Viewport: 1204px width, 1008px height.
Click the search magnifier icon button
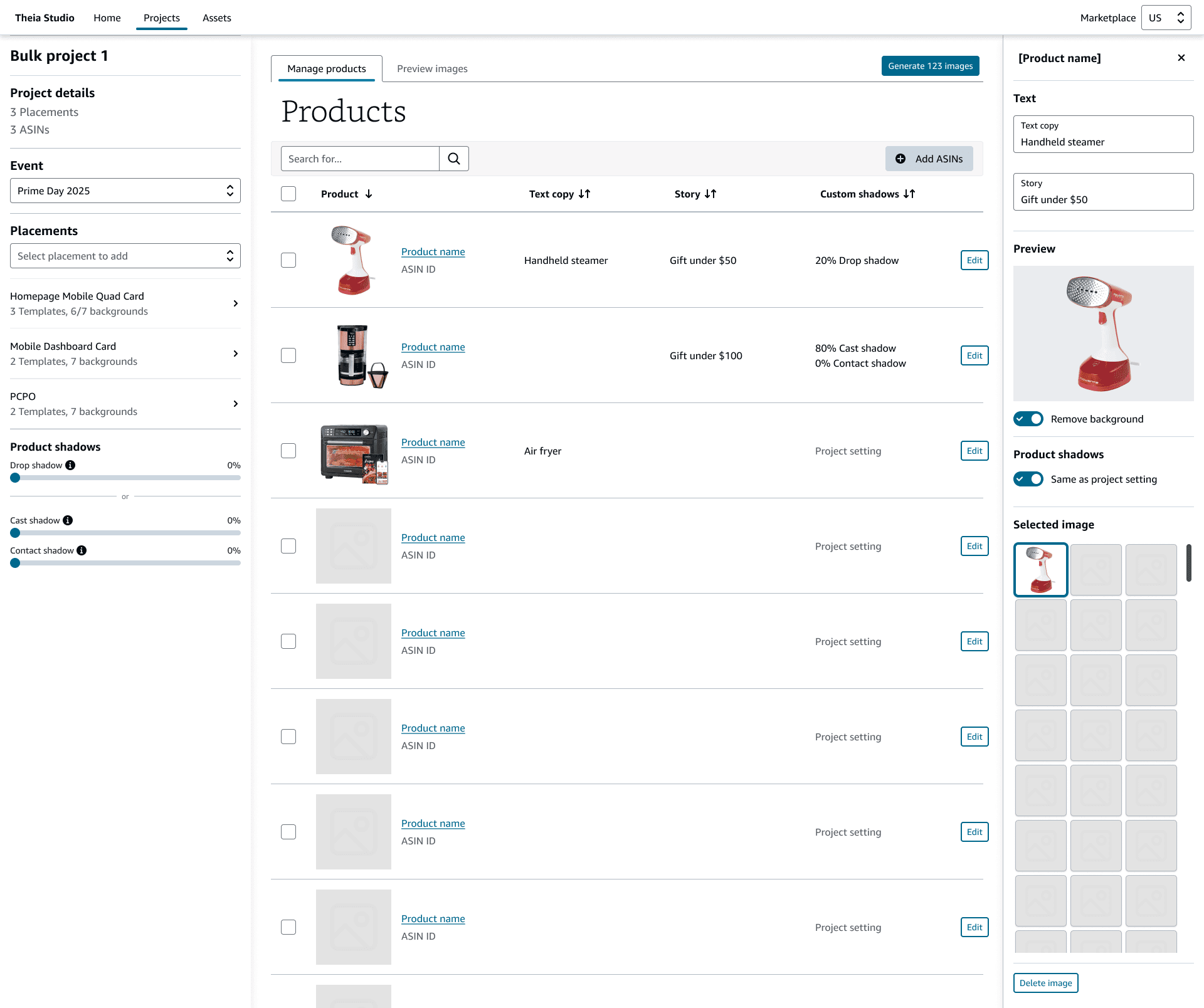454,159
